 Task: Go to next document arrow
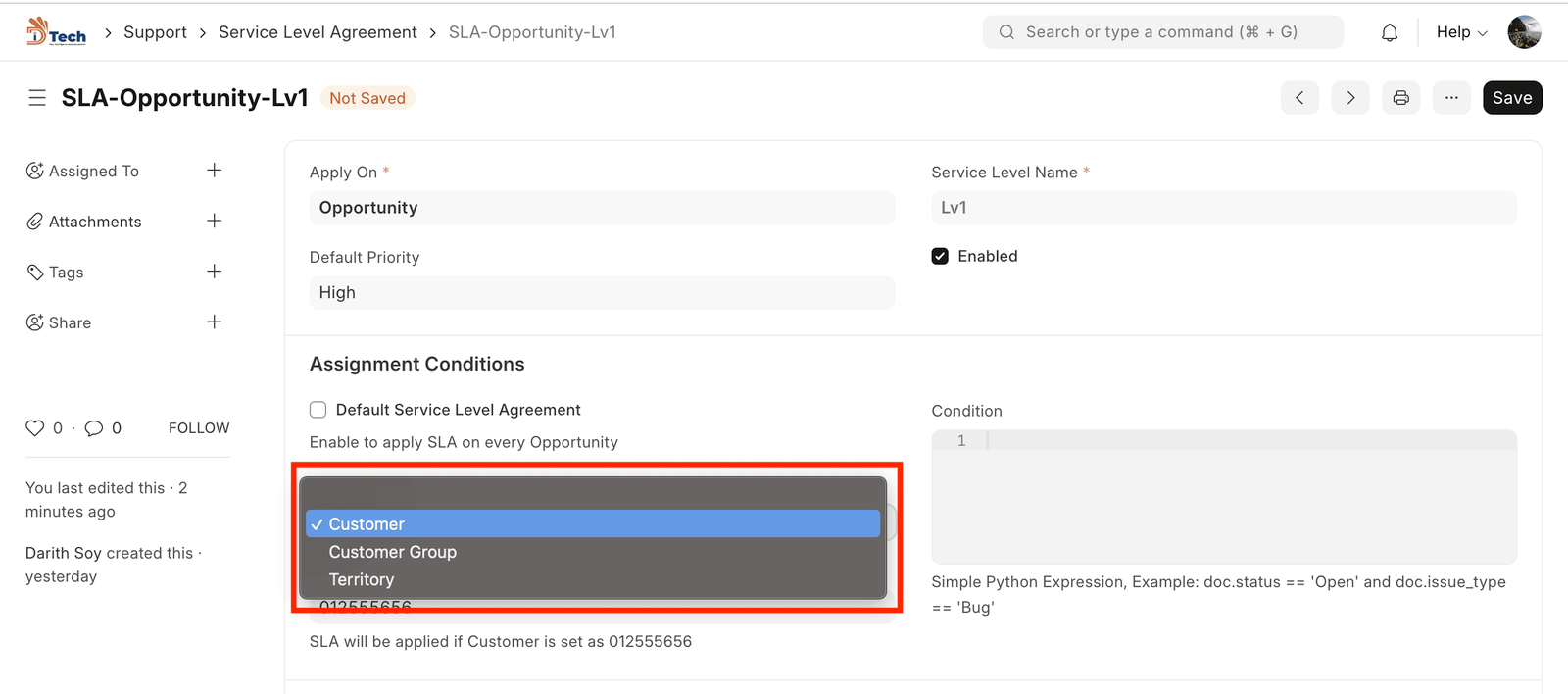coord(1350,98)
